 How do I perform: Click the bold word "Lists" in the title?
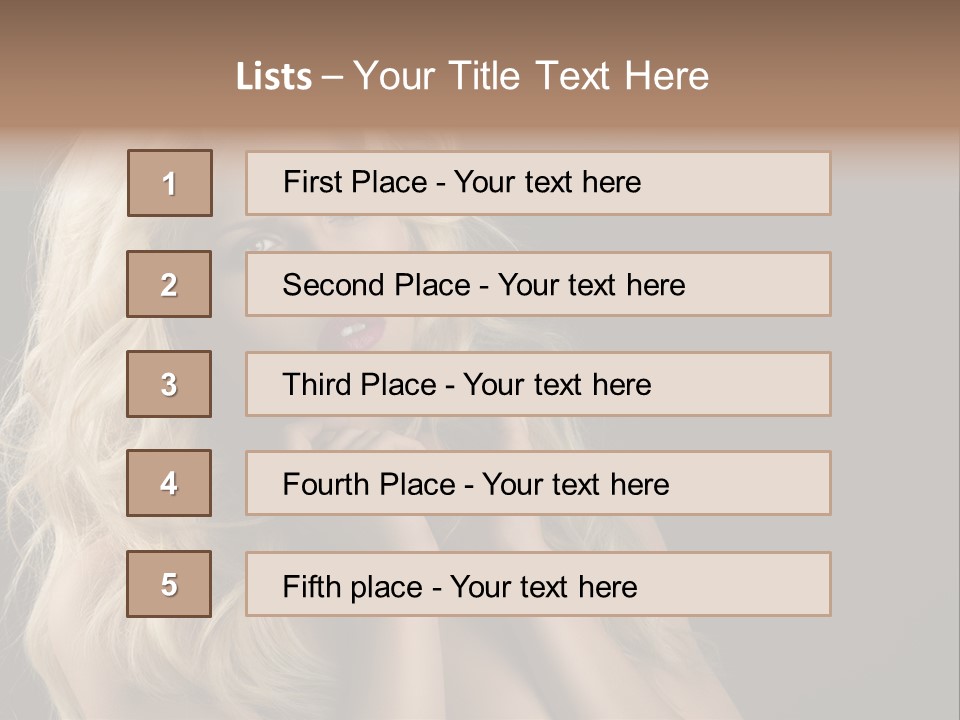(x=274, y=77)
